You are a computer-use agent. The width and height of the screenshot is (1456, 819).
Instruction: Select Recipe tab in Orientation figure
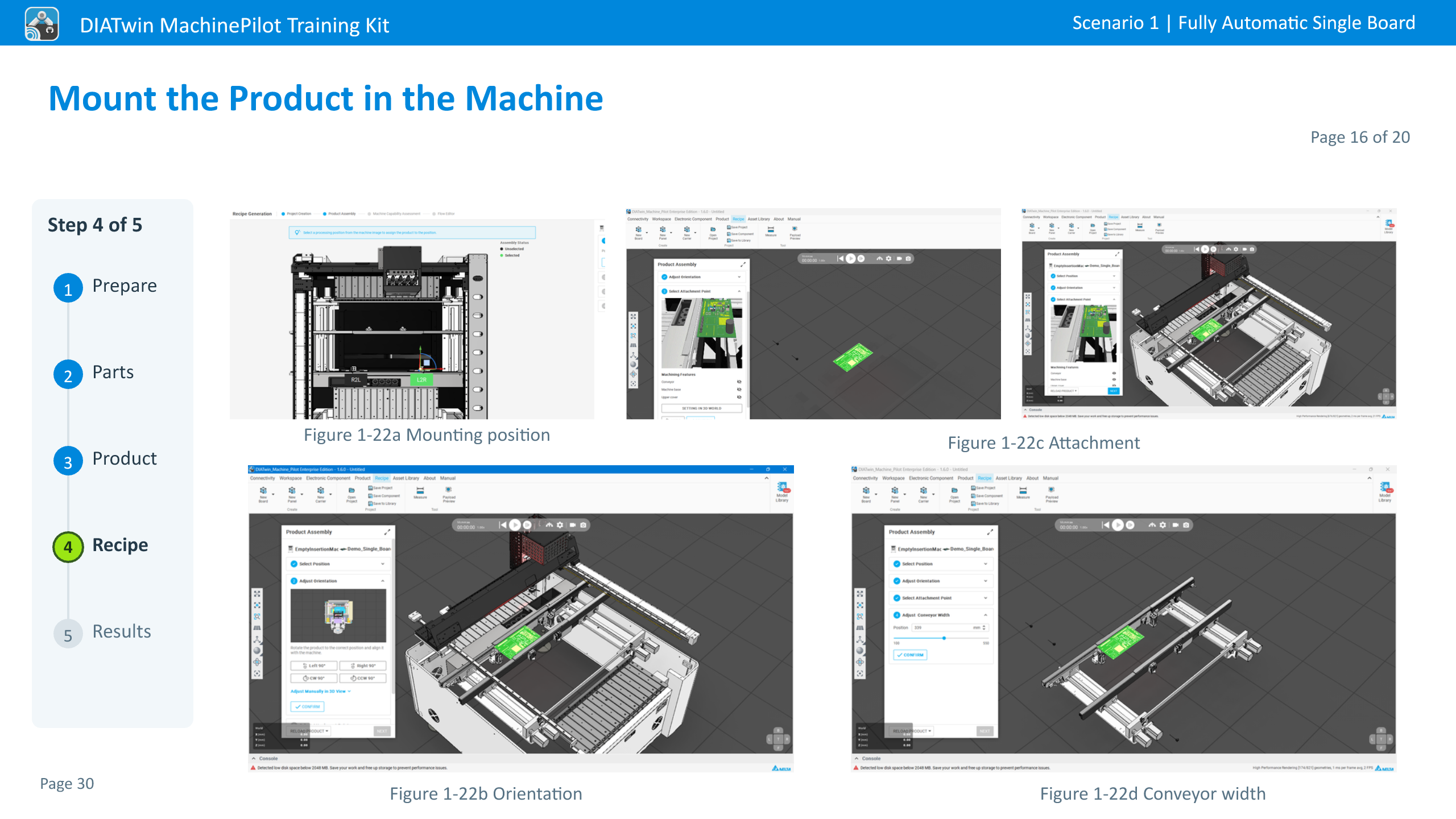point(382,478)
